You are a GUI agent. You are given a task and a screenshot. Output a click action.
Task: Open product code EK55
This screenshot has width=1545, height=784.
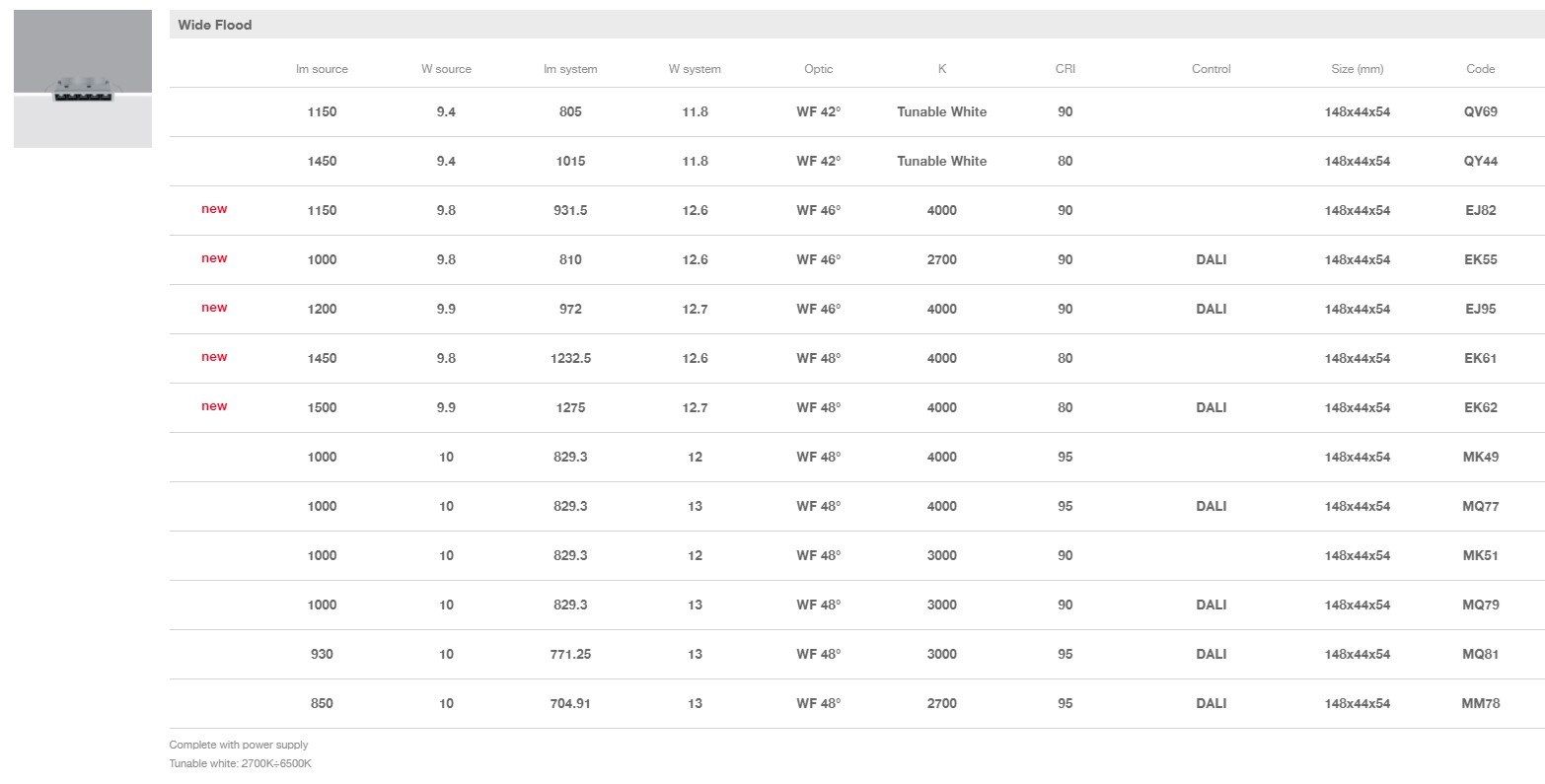[x=1480, y=259]
